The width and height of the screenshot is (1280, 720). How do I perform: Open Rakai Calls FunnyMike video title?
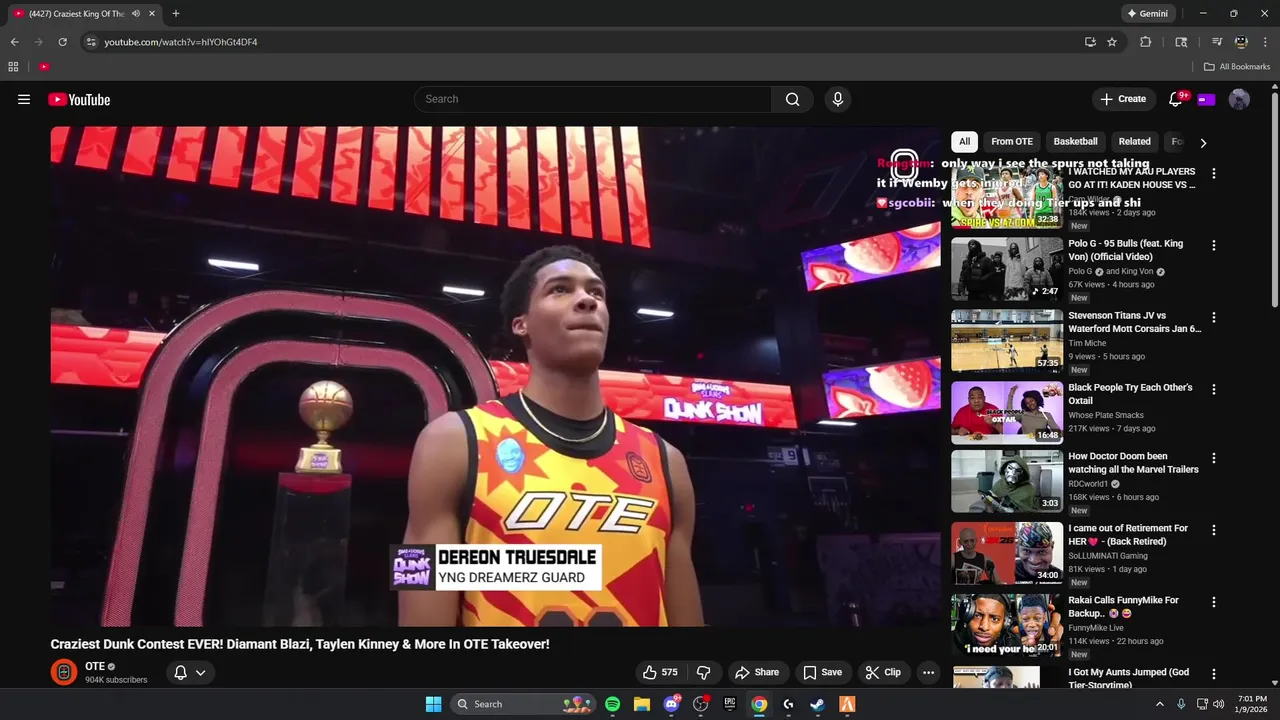pyautogui.click(x=1124, y=607)
